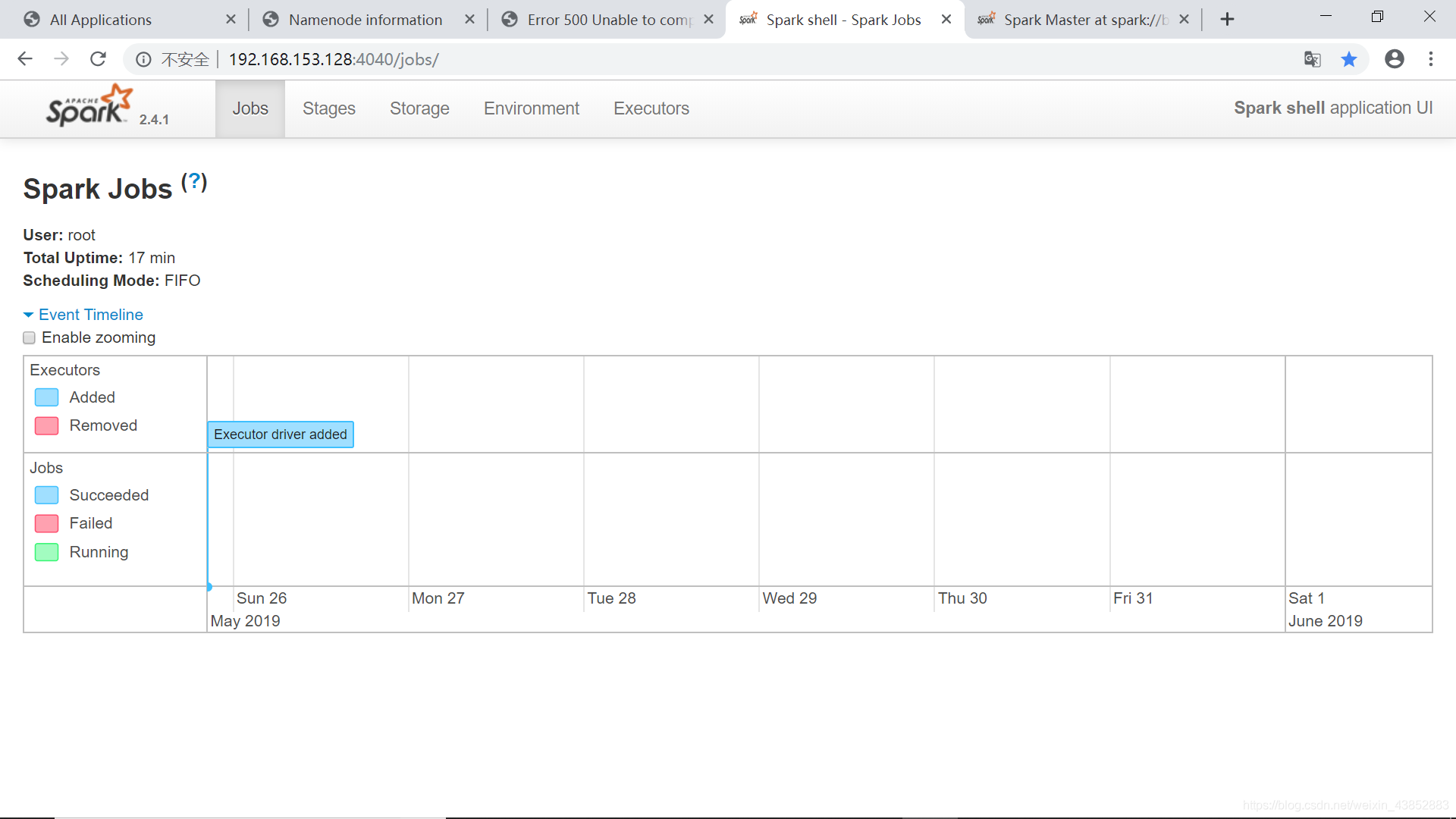Click the Fri 31 timeline date label
1456x819 pixels.
[x=1134, y=598]
